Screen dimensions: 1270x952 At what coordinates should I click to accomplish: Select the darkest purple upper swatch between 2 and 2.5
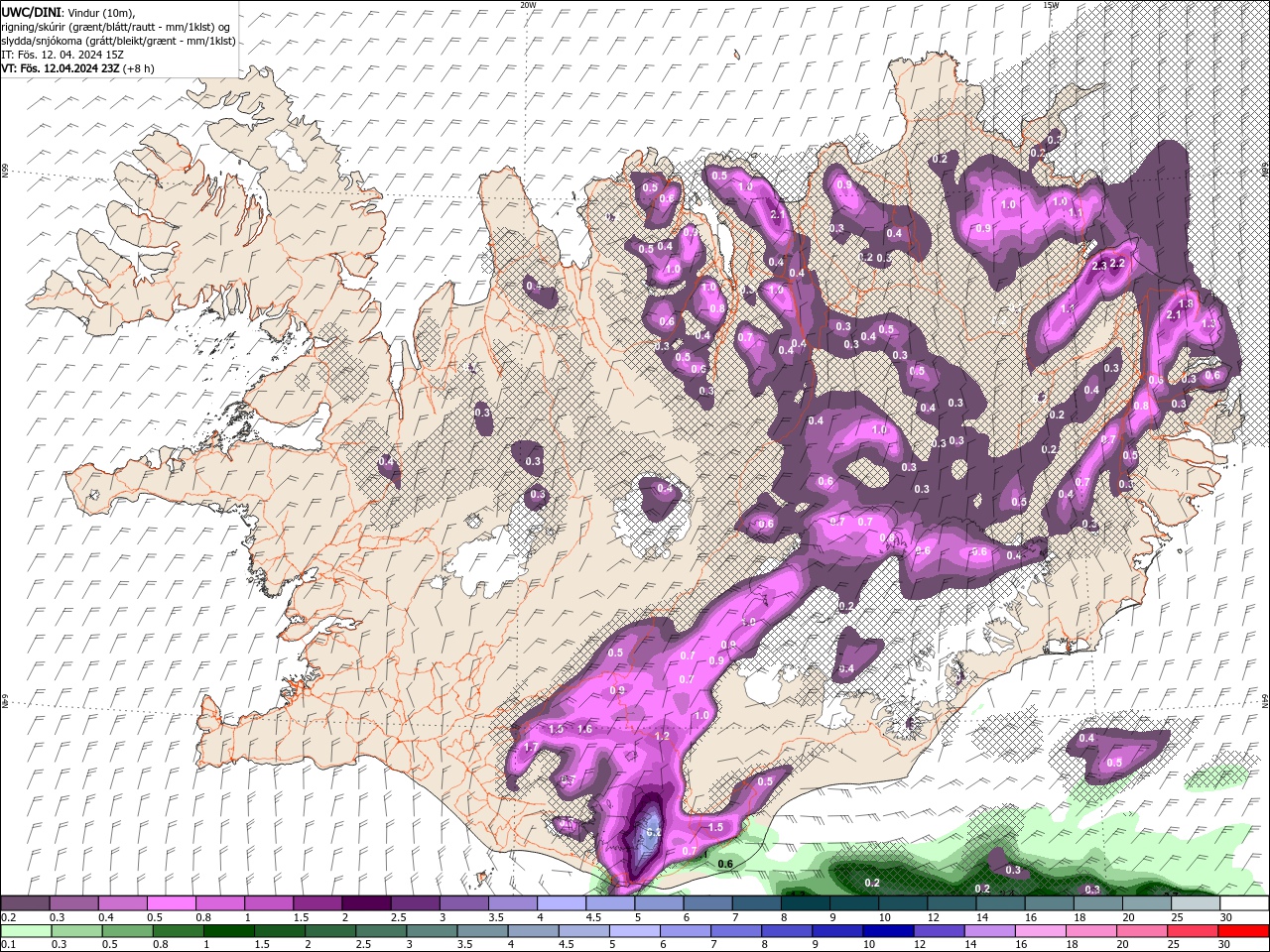tap(366, 903)
